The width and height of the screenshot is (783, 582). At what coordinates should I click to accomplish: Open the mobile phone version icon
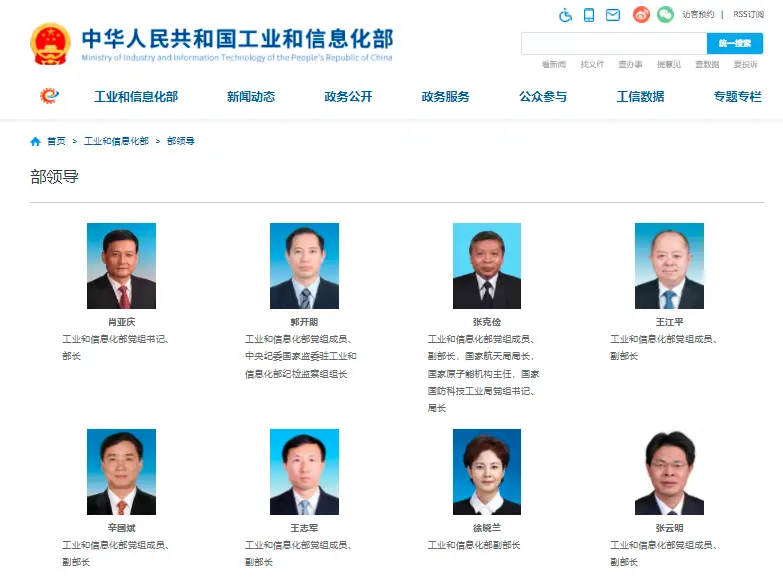589,15
